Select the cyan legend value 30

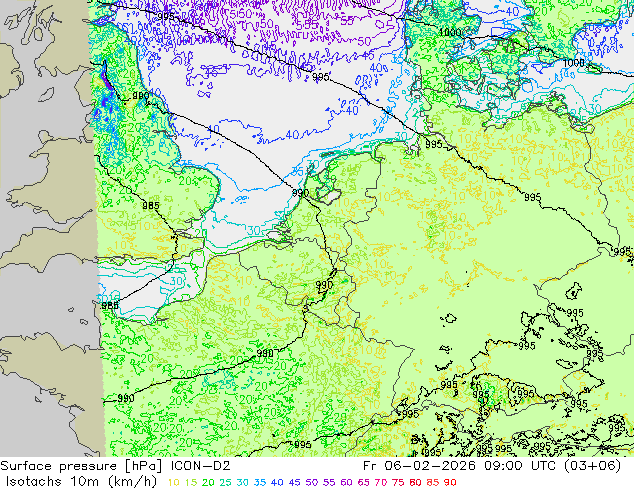click(x=243, y=482)
